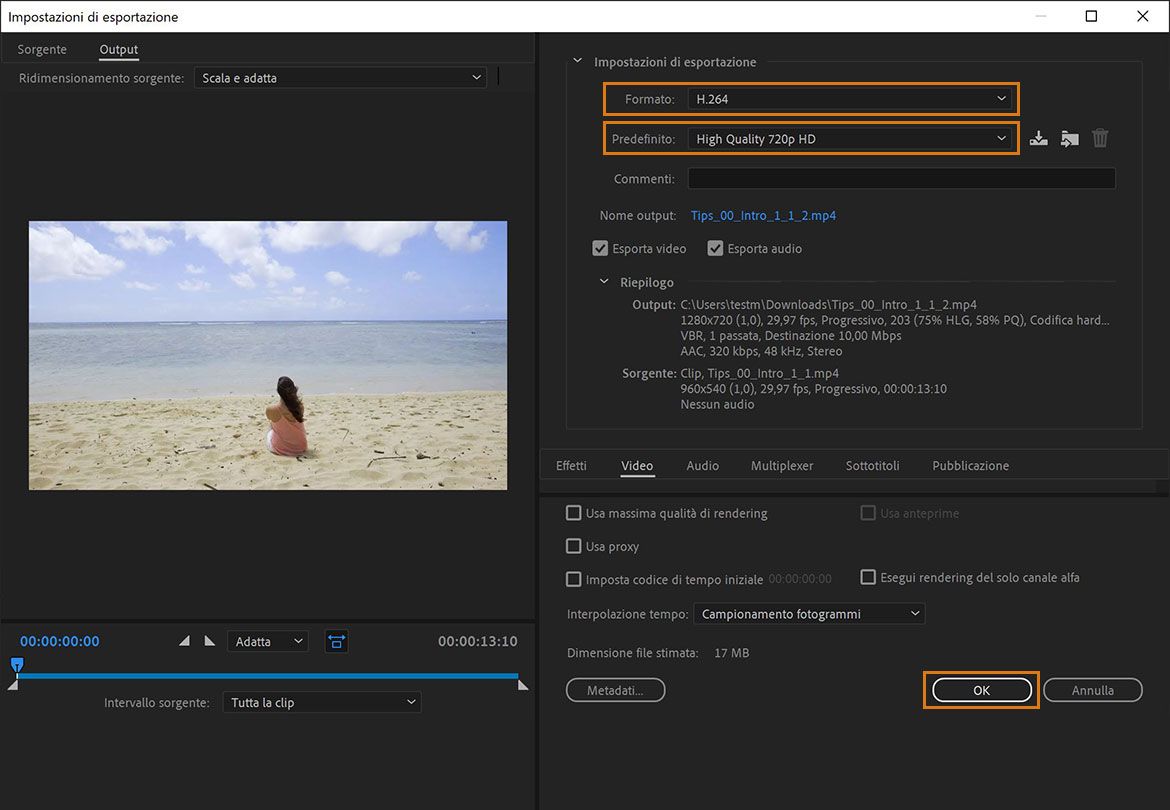Toggle the crop output icon beside Adatta
The image size is (1170, 810).
(336, 641)
